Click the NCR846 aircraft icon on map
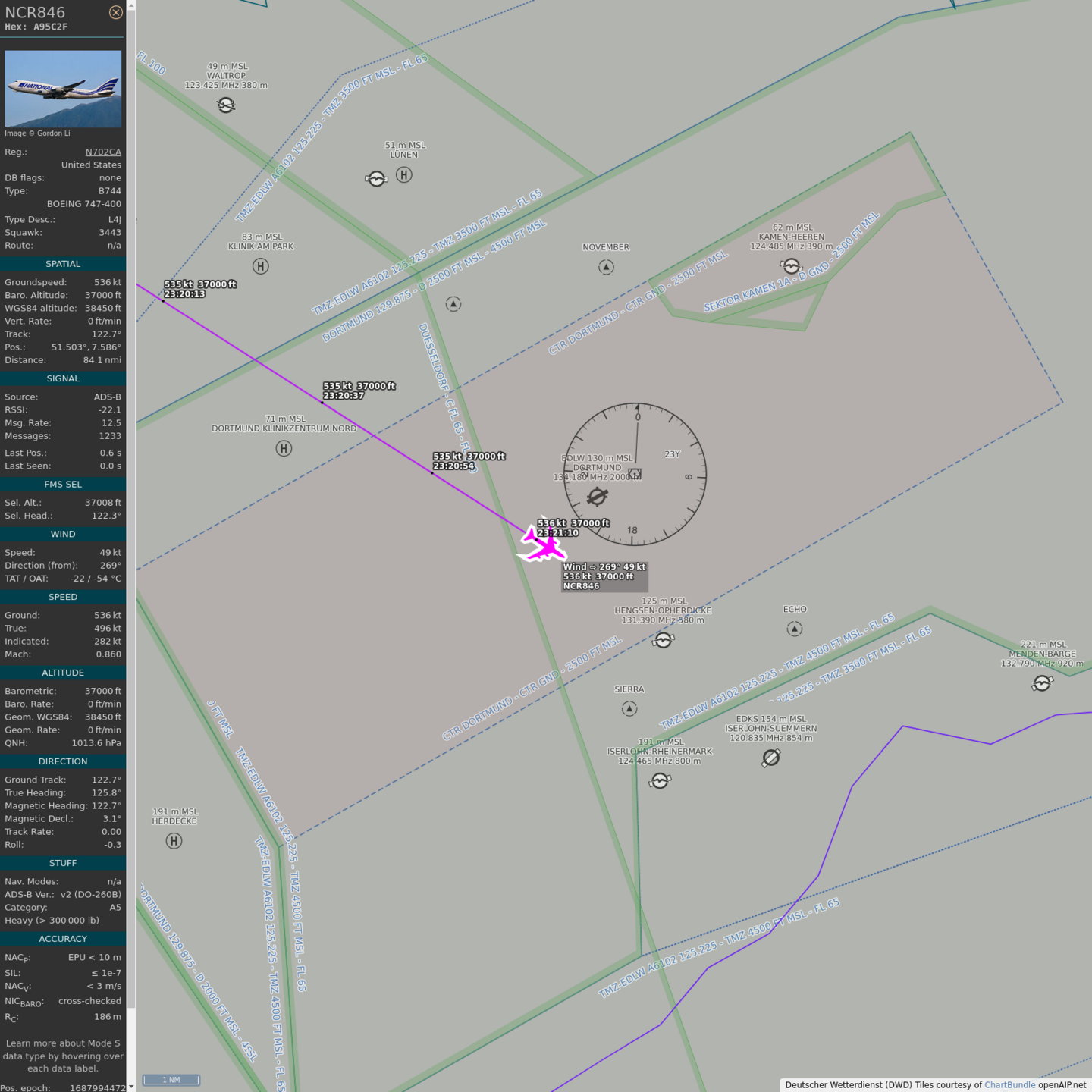This screenshot has width=1092, height=1092. point(541,544)
